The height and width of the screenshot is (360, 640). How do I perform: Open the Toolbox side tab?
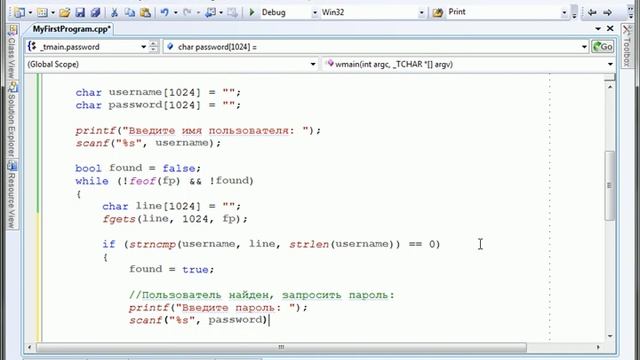(627, 46)
